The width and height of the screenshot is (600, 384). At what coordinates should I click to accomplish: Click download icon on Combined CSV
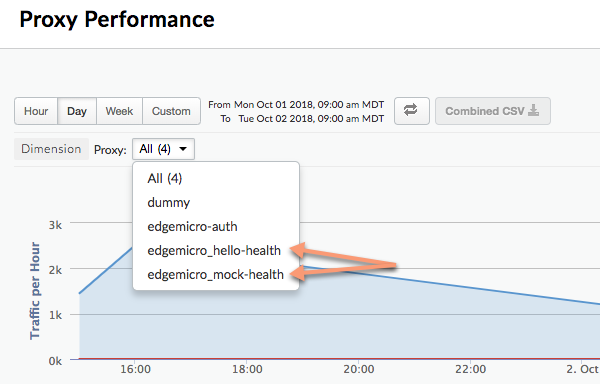[x=533, y=111]
